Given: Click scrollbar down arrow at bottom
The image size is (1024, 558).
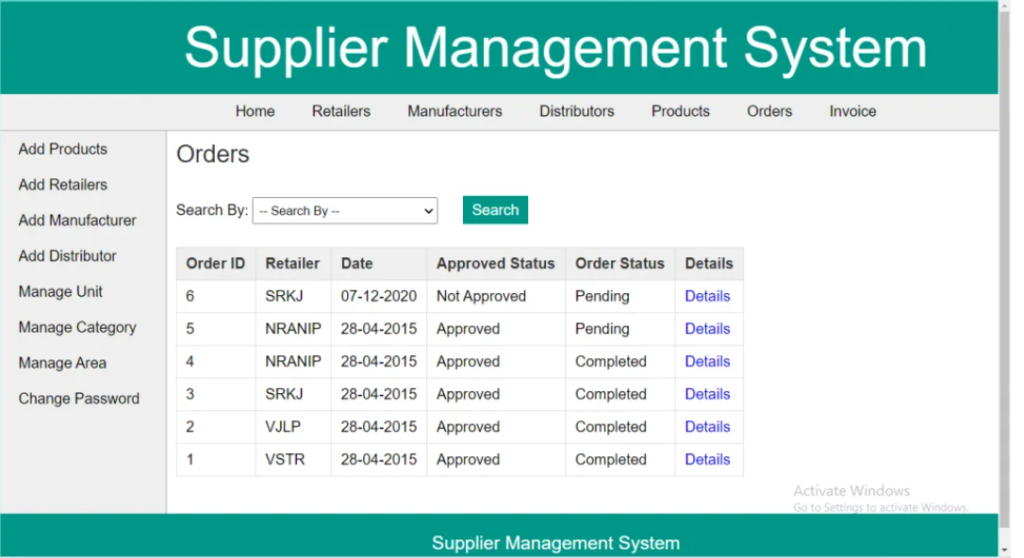Looking at the screenshot, I should [x=1004, y=551].
